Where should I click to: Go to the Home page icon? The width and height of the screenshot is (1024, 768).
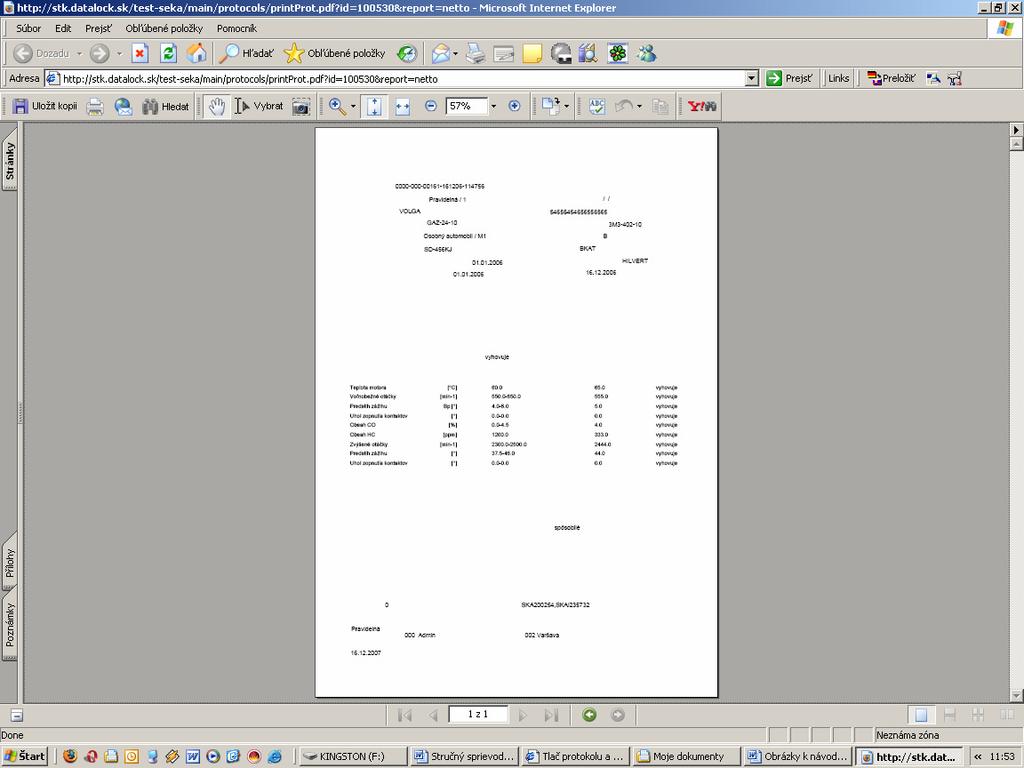pos(196,53)
